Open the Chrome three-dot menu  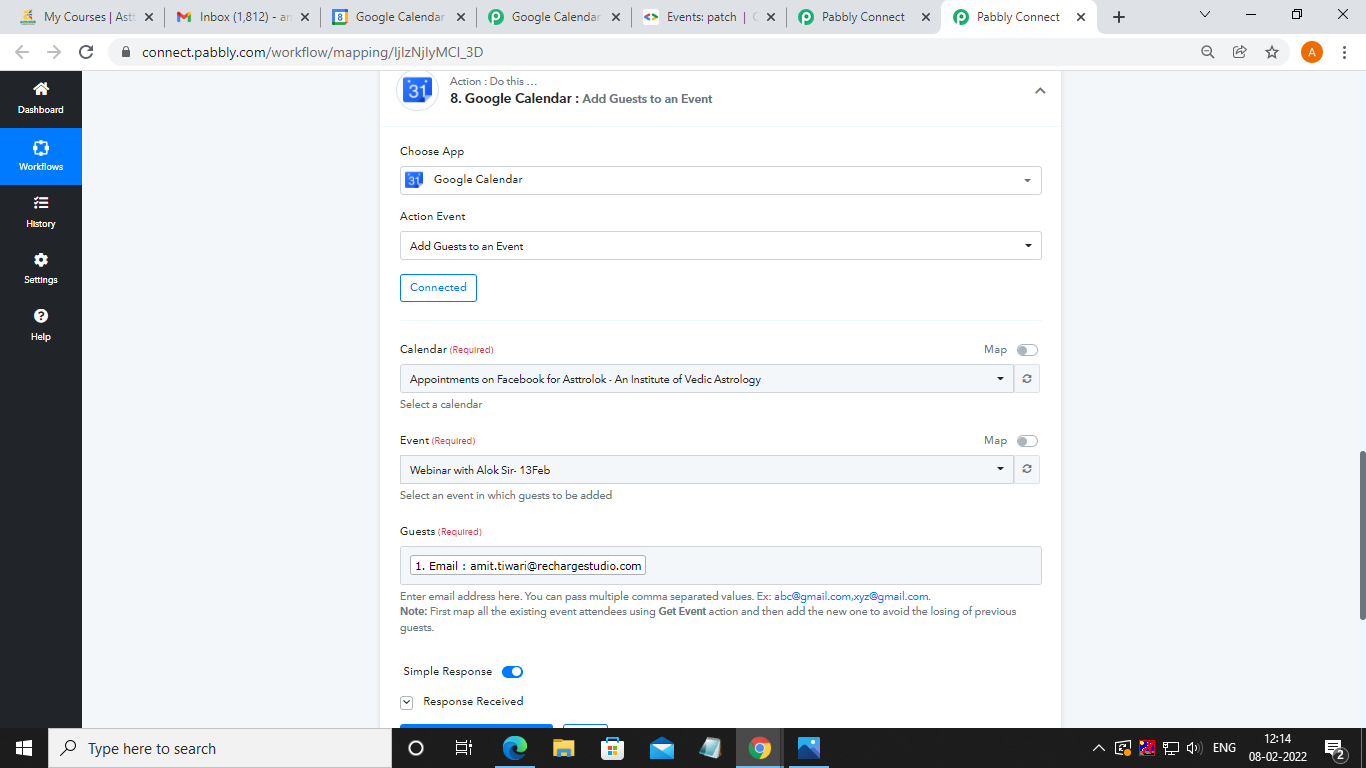coord(1345,52)
